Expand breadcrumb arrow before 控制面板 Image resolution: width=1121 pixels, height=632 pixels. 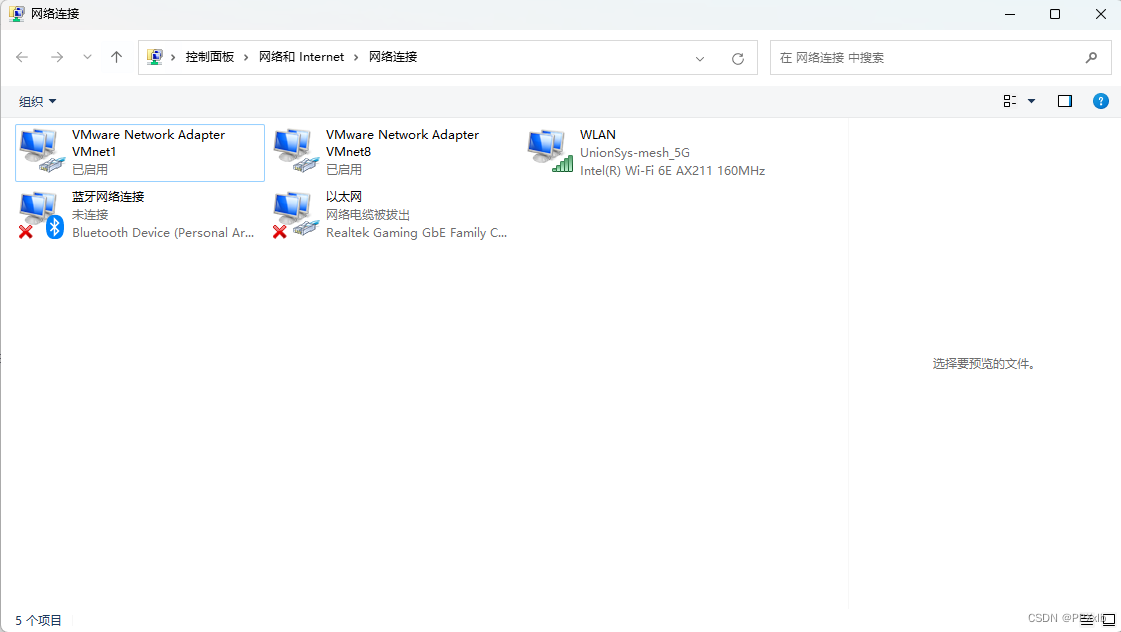(173, 57)
